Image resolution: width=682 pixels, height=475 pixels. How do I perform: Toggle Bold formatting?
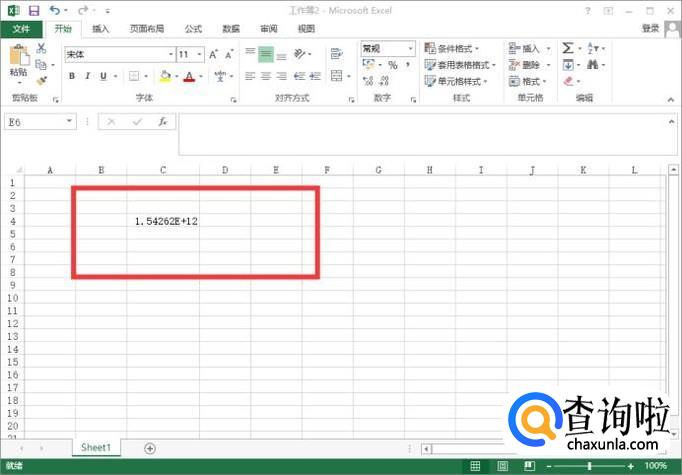click(x=72, y=76)
